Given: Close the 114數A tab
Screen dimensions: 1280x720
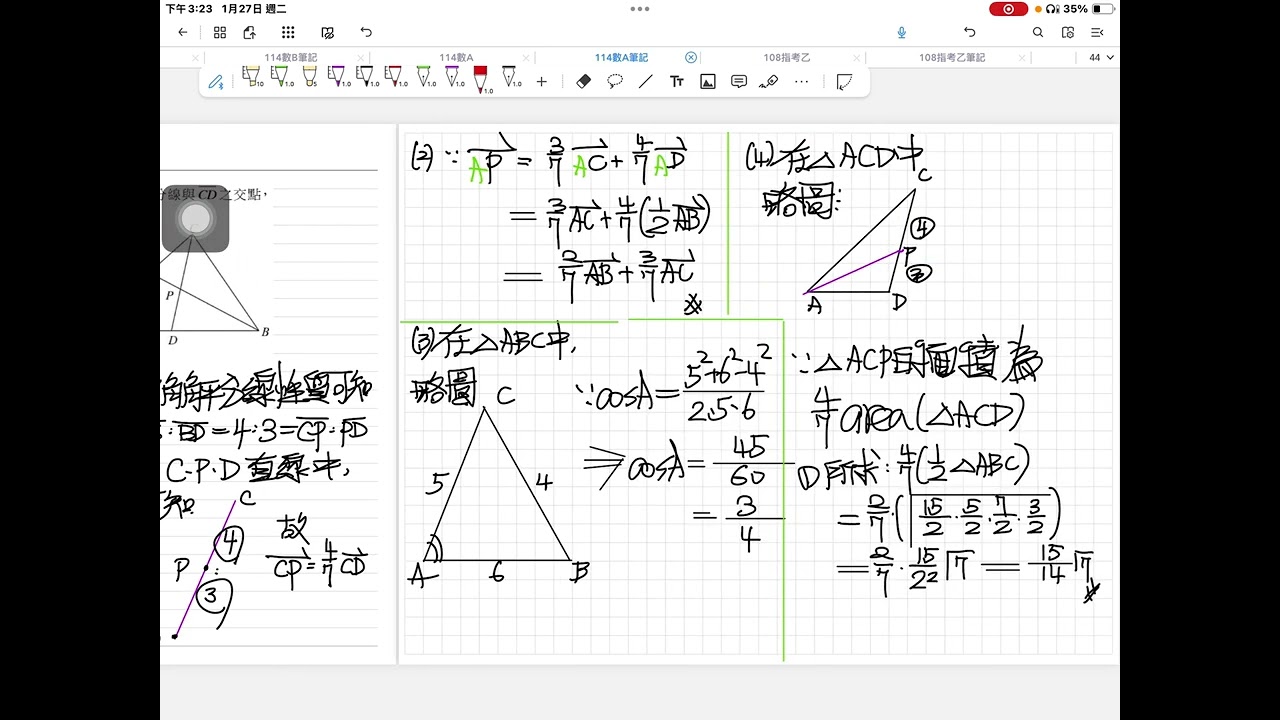Looking at the screenshot, I should pos(526,58).
